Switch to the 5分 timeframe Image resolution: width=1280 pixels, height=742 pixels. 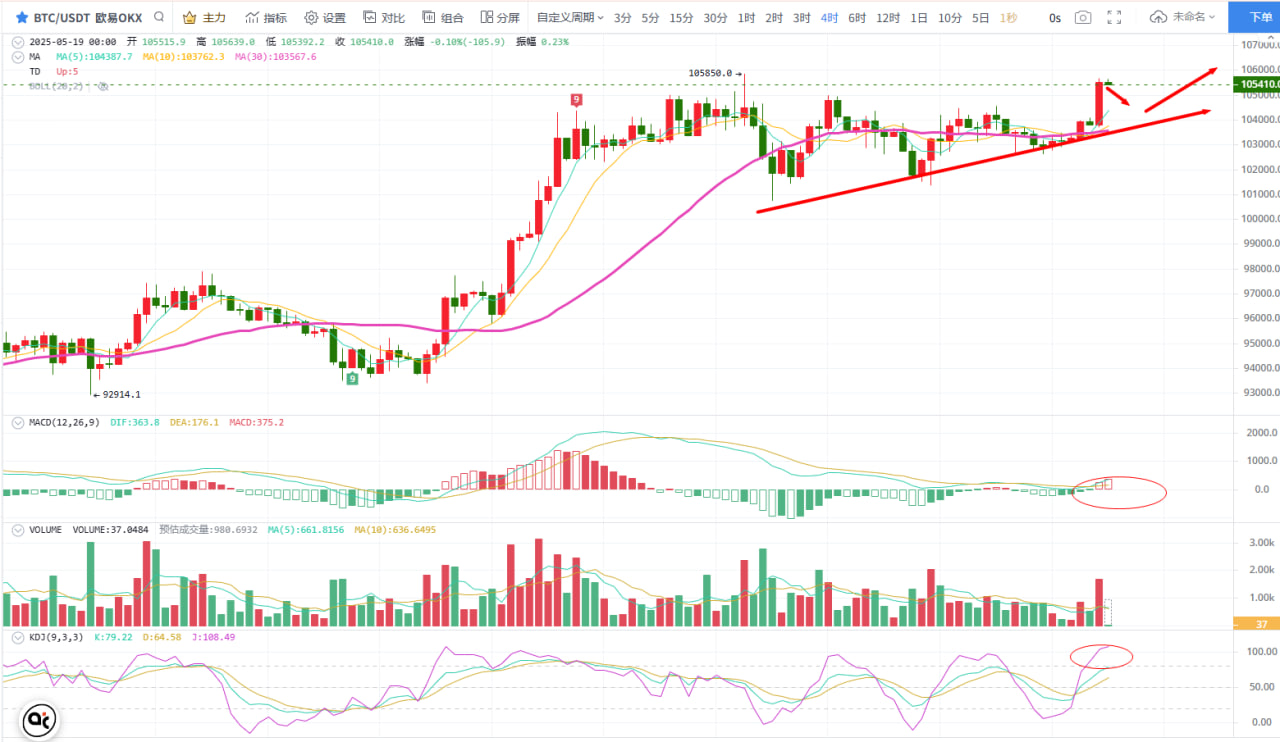tap(650, 18)
